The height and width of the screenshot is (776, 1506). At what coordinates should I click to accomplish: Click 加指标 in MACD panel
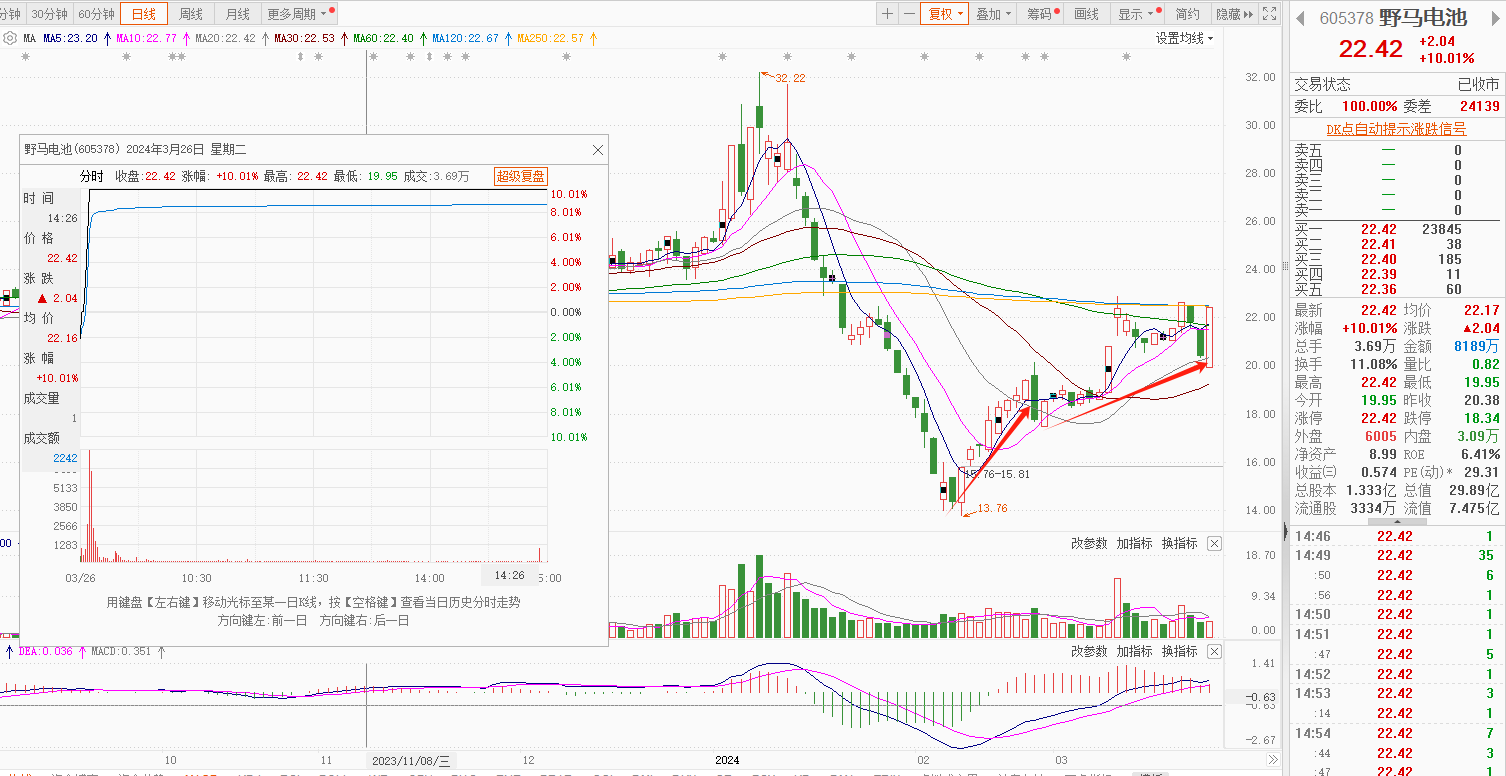(1134, 651)
